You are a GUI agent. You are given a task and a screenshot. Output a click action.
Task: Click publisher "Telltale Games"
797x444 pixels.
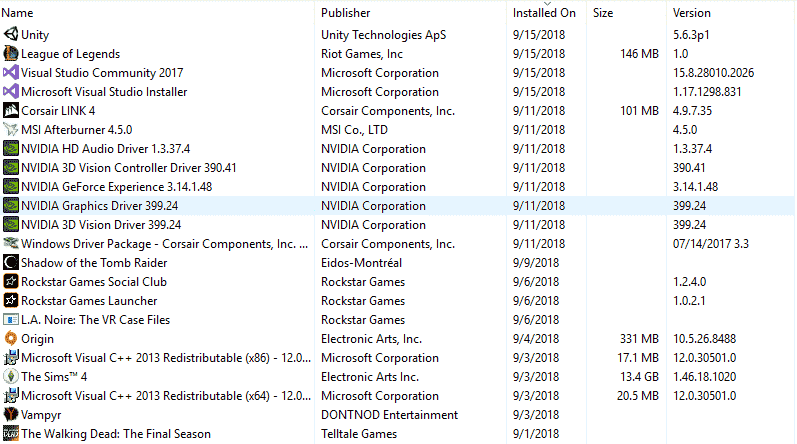[359, 434]
